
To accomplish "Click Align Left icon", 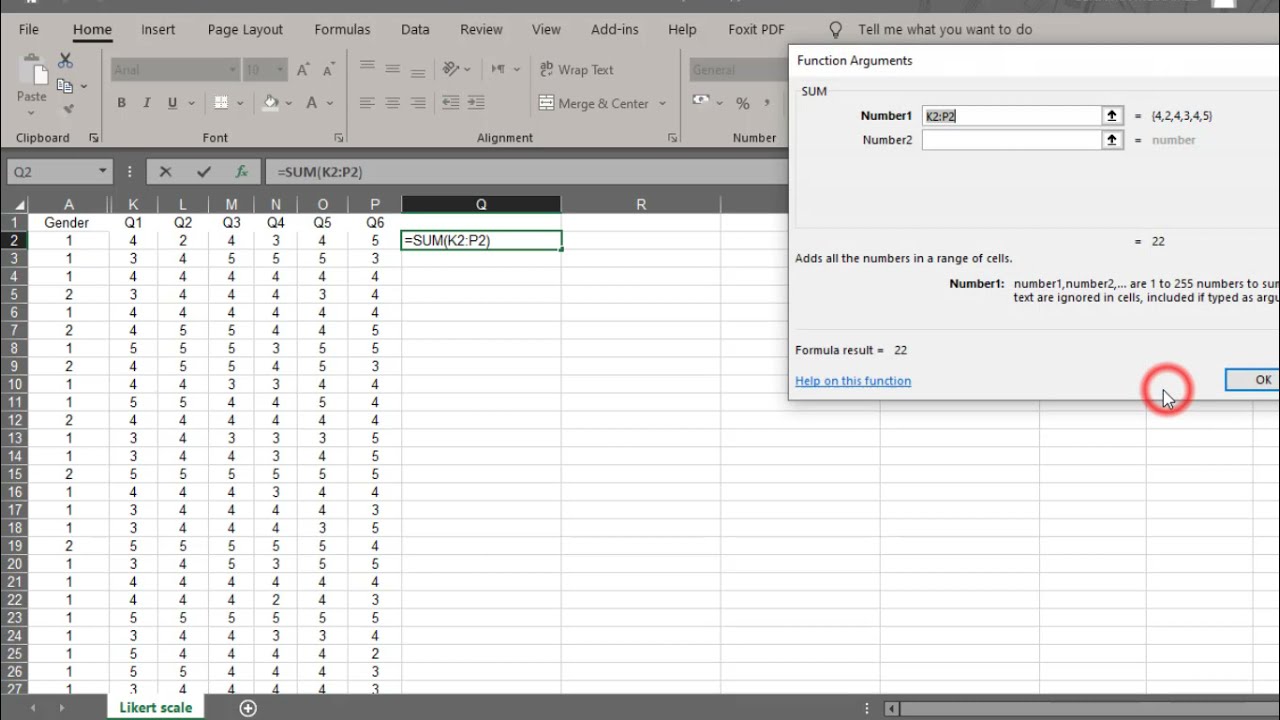I will pos(367,103).
